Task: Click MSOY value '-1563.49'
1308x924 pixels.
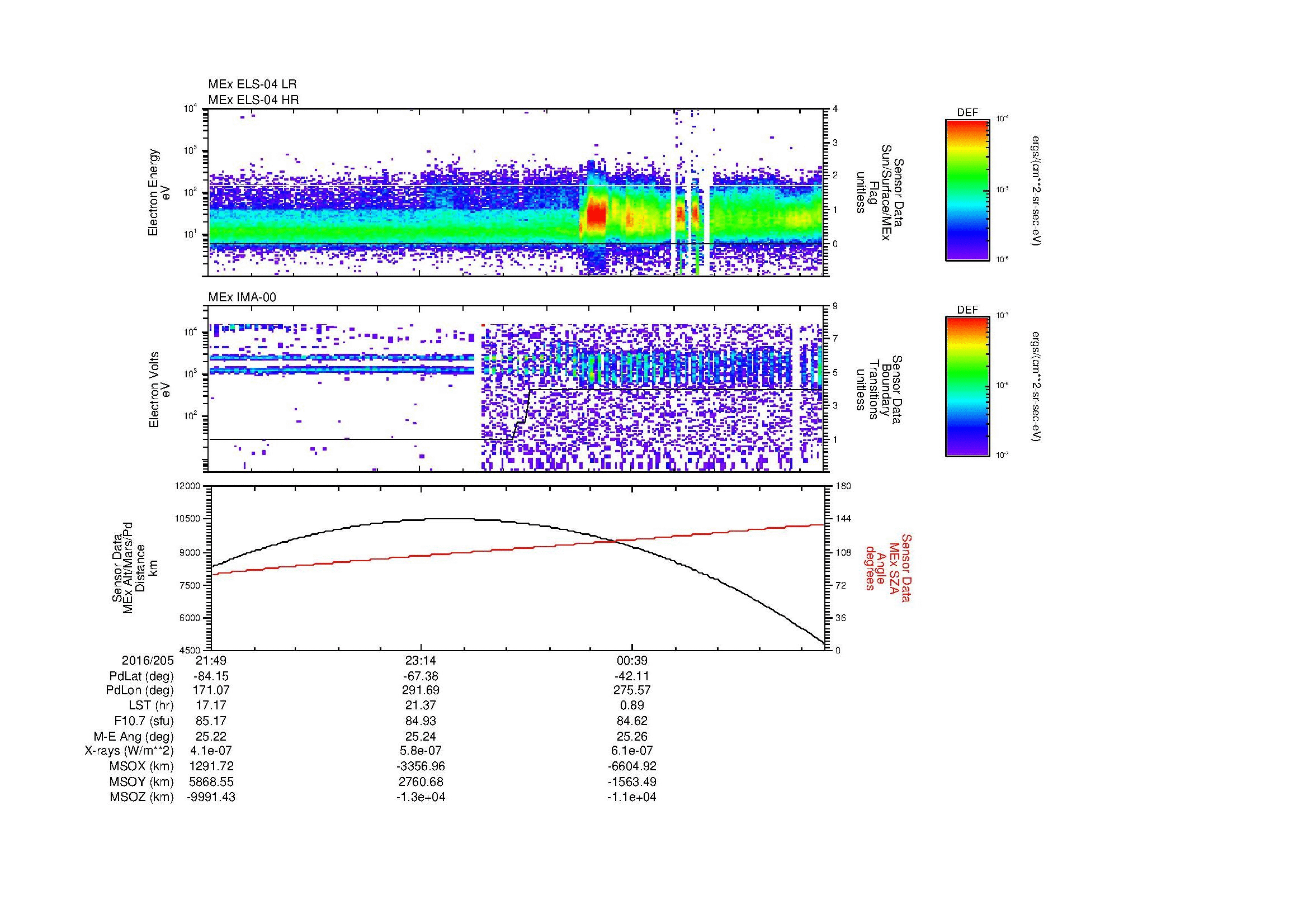Action: pos(632,781)
